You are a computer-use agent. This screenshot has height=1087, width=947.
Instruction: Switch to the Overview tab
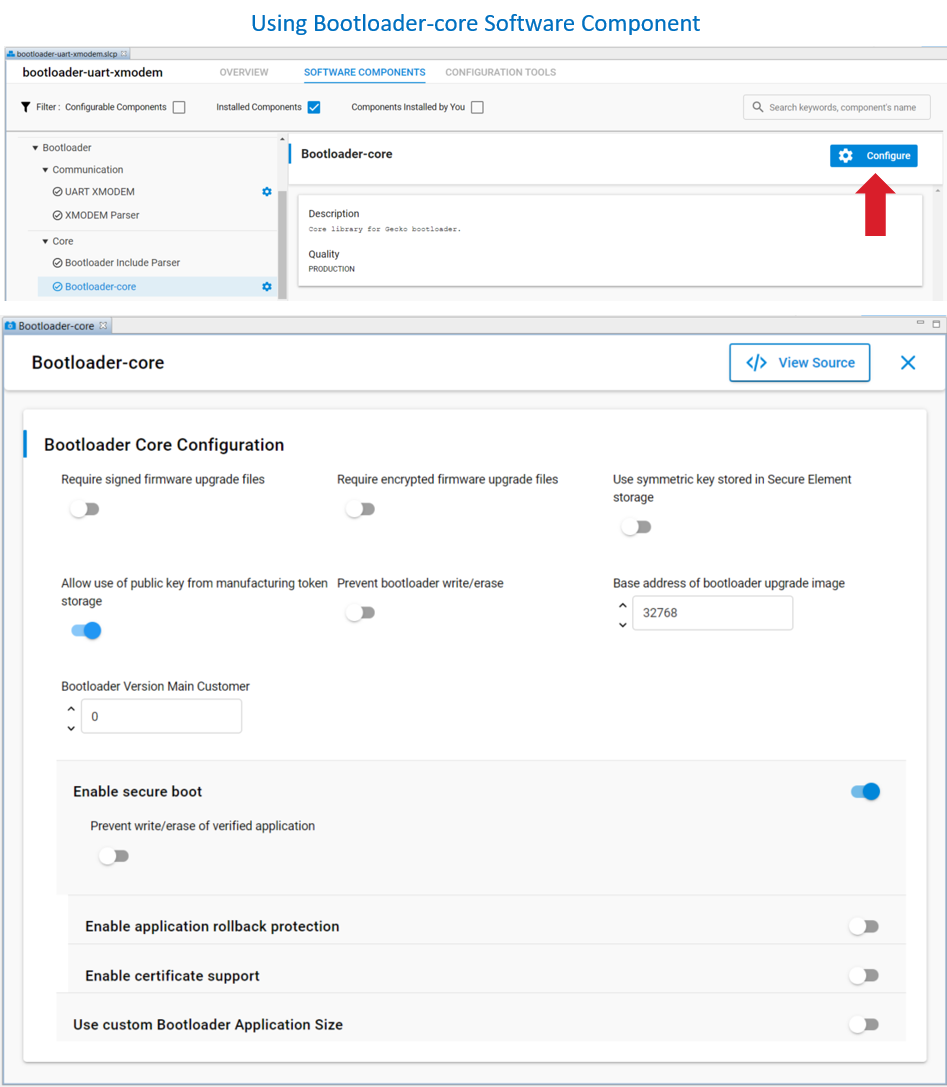[x=244, y=72]
